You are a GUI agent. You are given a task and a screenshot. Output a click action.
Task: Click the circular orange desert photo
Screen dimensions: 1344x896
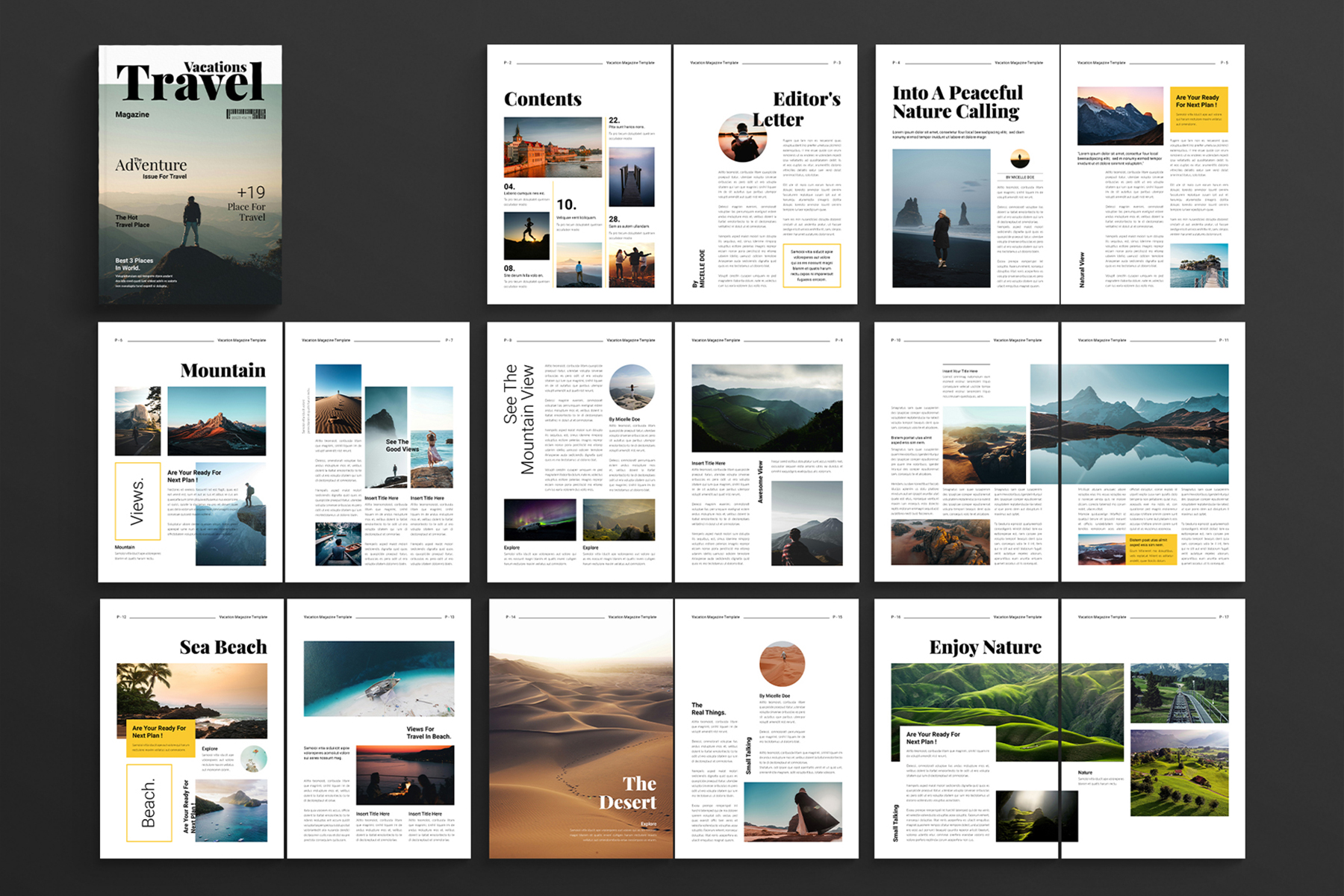[782, 664]
